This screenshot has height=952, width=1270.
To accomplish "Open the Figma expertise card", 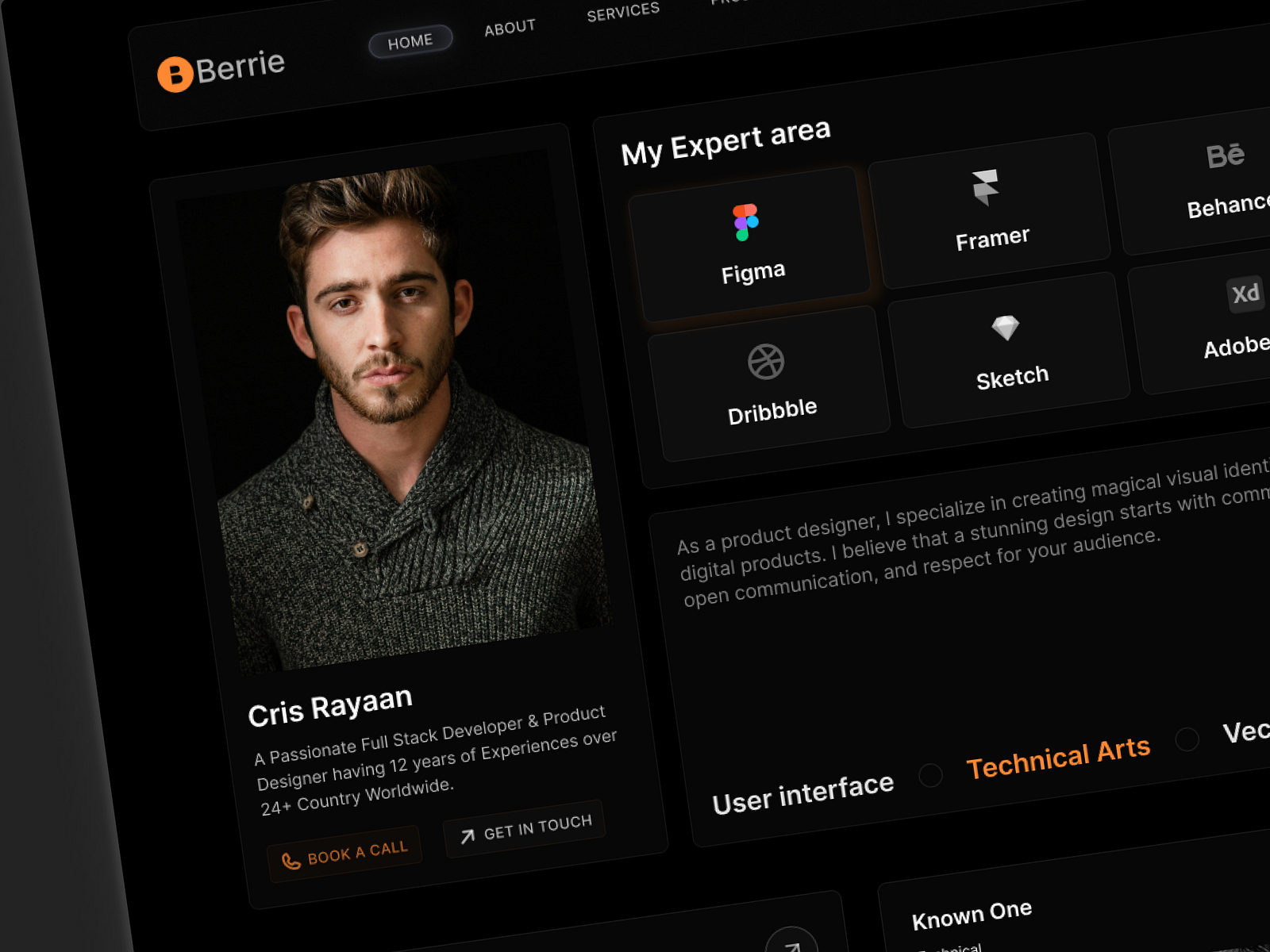I will click(749, 244).
